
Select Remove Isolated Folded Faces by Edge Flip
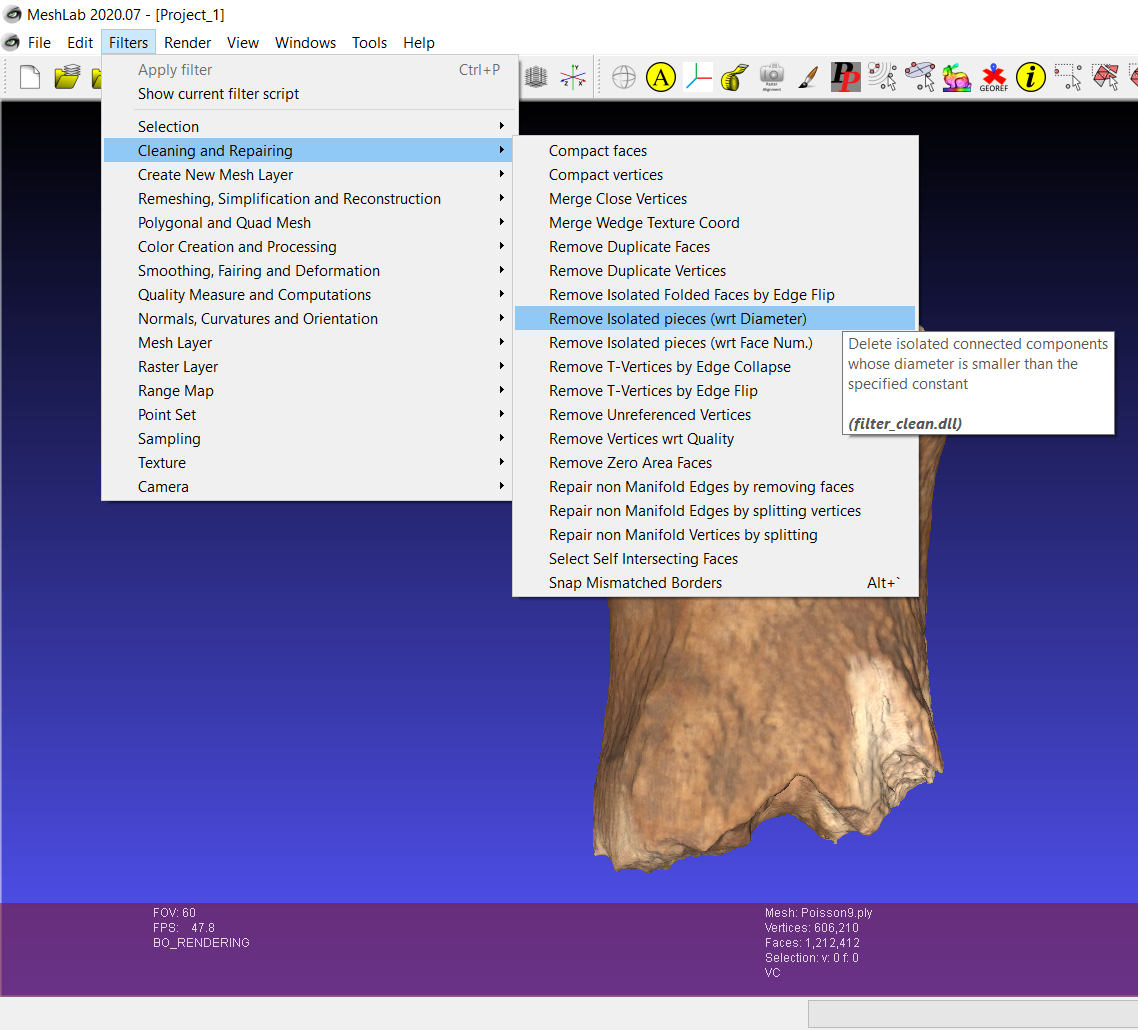715,294
